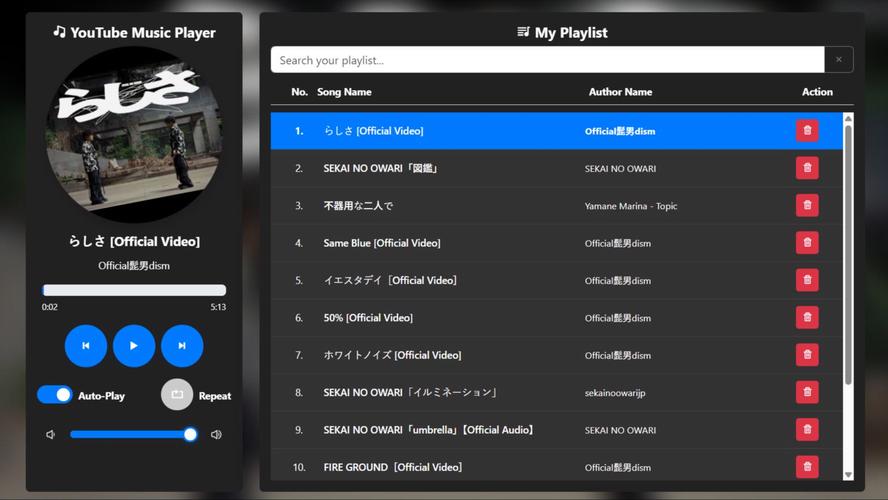This screenshot has width=888, height=500.
Task: Toggle the Repeat button
Action: pos(177,395)
